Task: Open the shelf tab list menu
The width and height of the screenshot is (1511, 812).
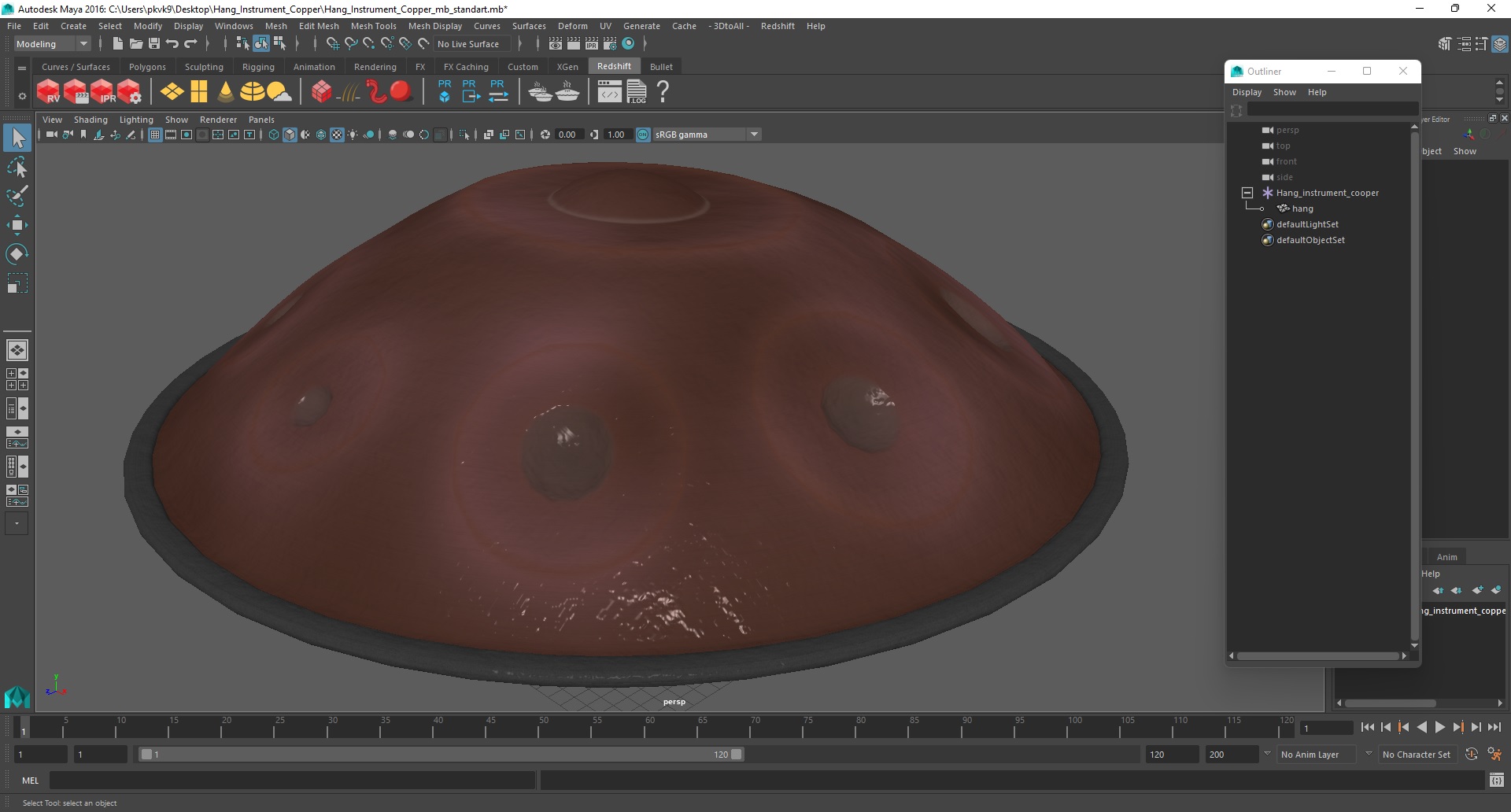Action: (x=22, y=68)
